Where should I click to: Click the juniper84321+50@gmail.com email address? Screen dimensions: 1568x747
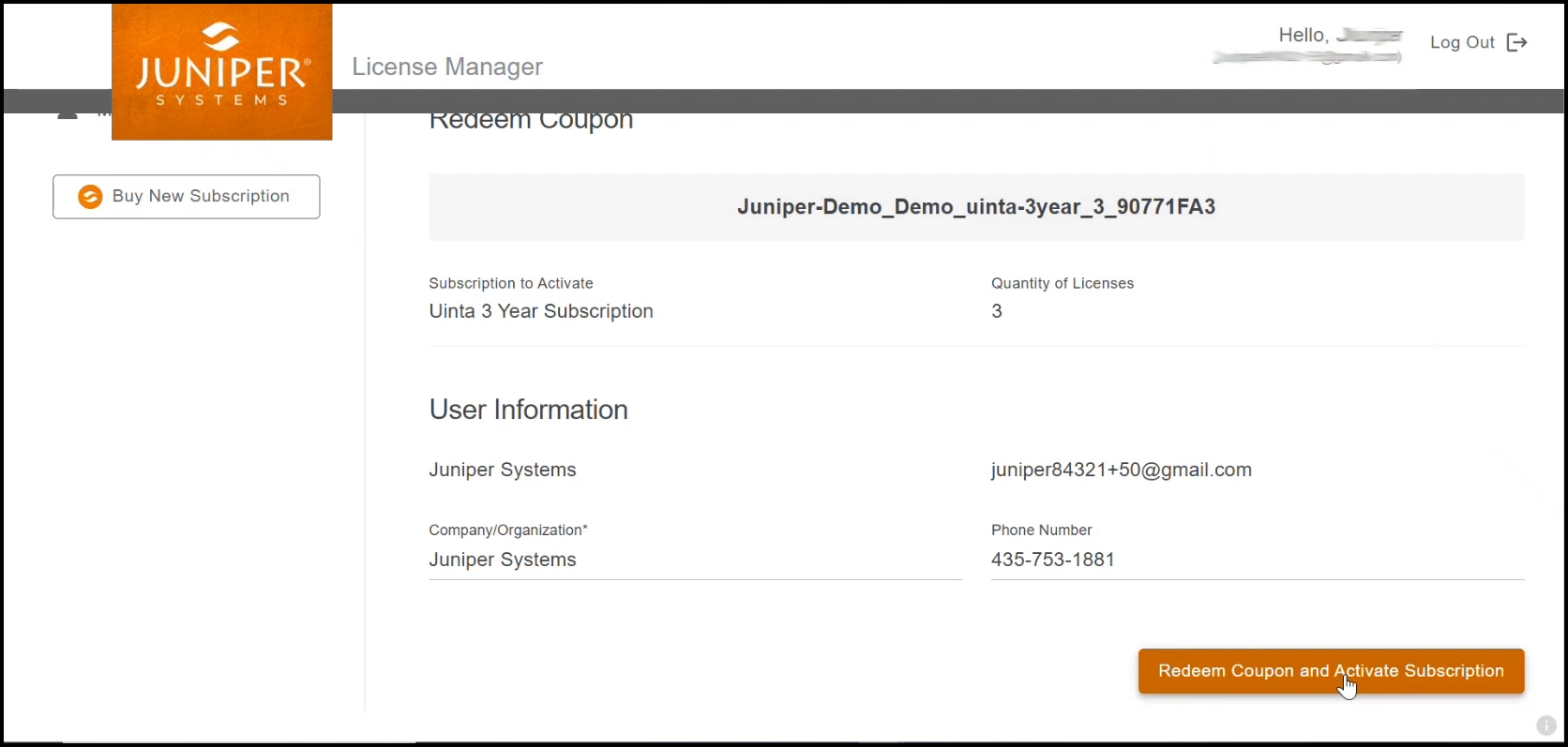click(x=1121, y=470)
